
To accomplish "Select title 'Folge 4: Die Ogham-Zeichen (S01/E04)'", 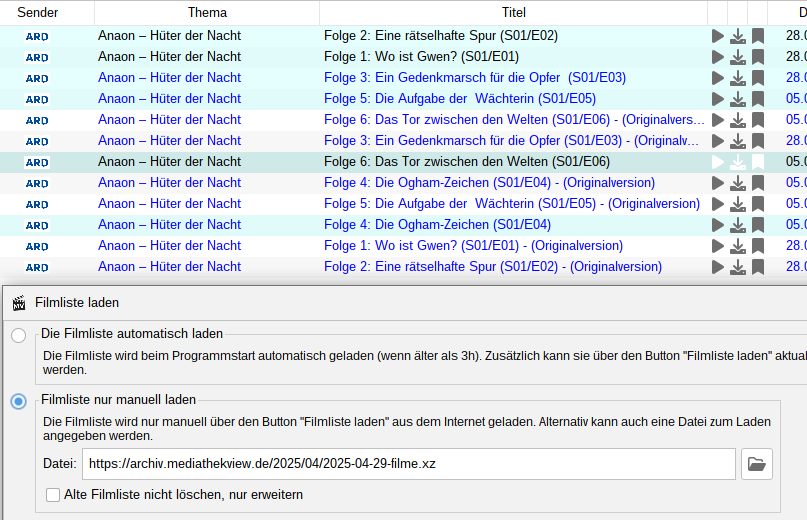I will [x=437, y=225].
